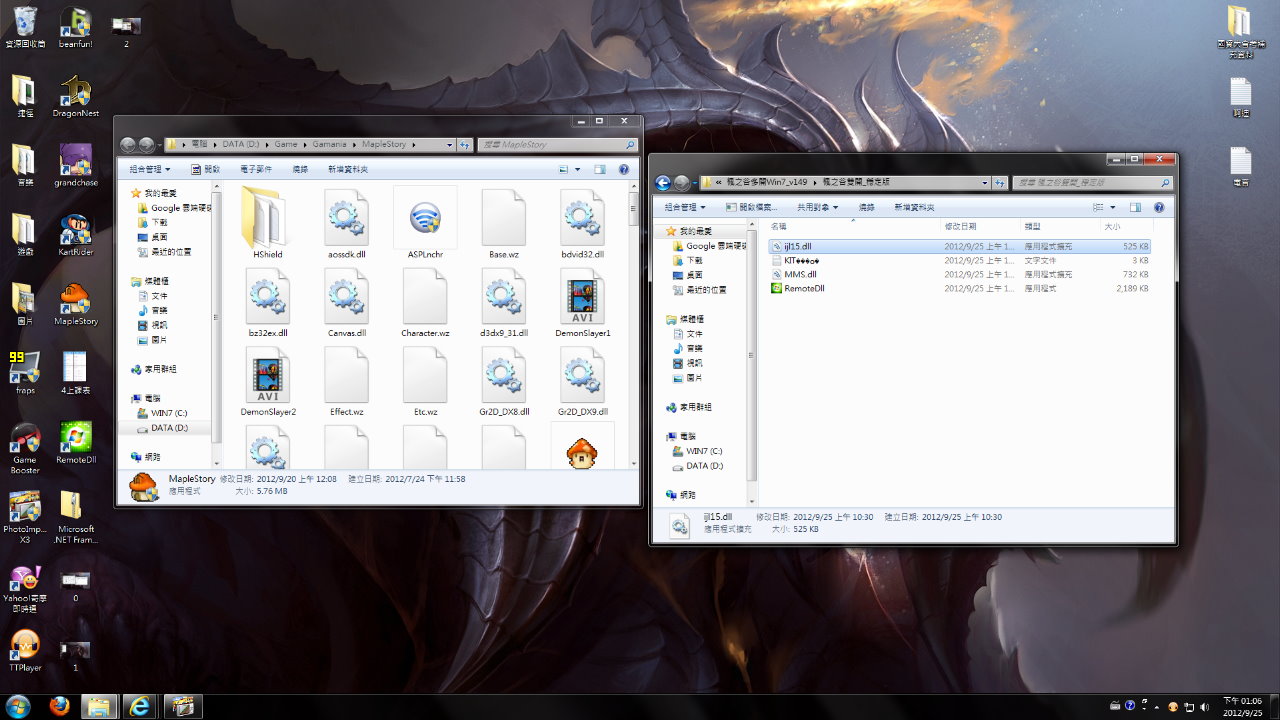The height and width of the screenshot is (720, 1280).
Task: Select the Gr2D_DX9.dll file icon
Action: coord(583,381)
